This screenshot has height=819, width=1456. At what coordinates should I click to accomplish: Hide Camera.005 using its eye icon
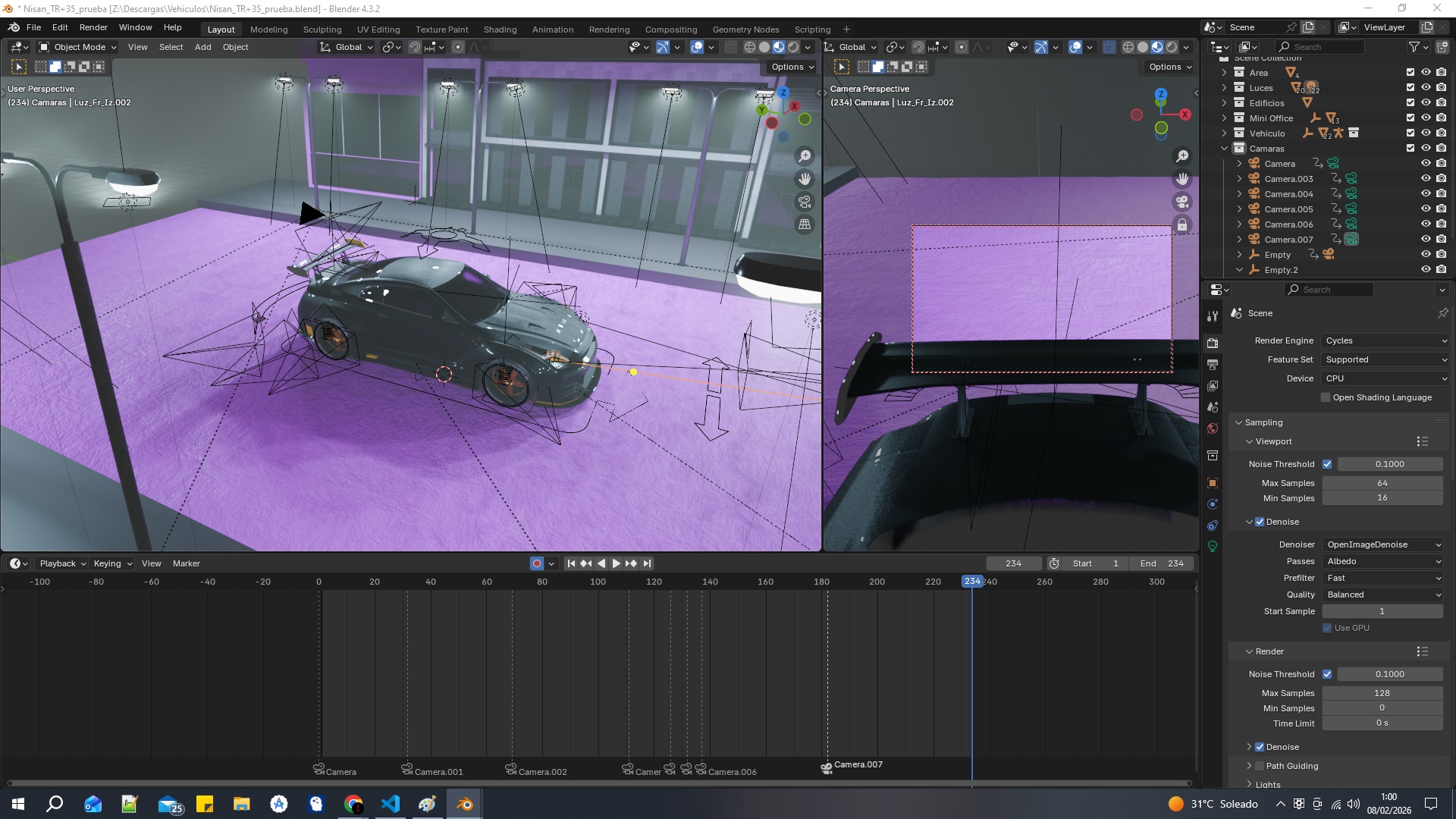click(1426, 209)
